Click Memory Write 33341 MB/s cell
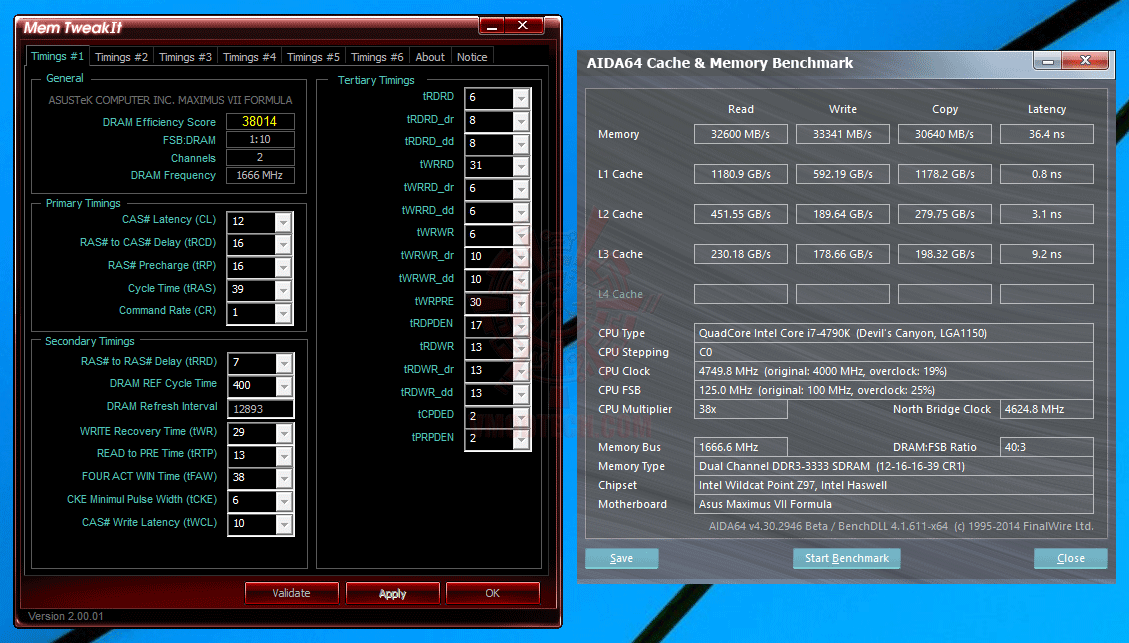This screenshot has width=1129, height=643. tap(842, 134)
